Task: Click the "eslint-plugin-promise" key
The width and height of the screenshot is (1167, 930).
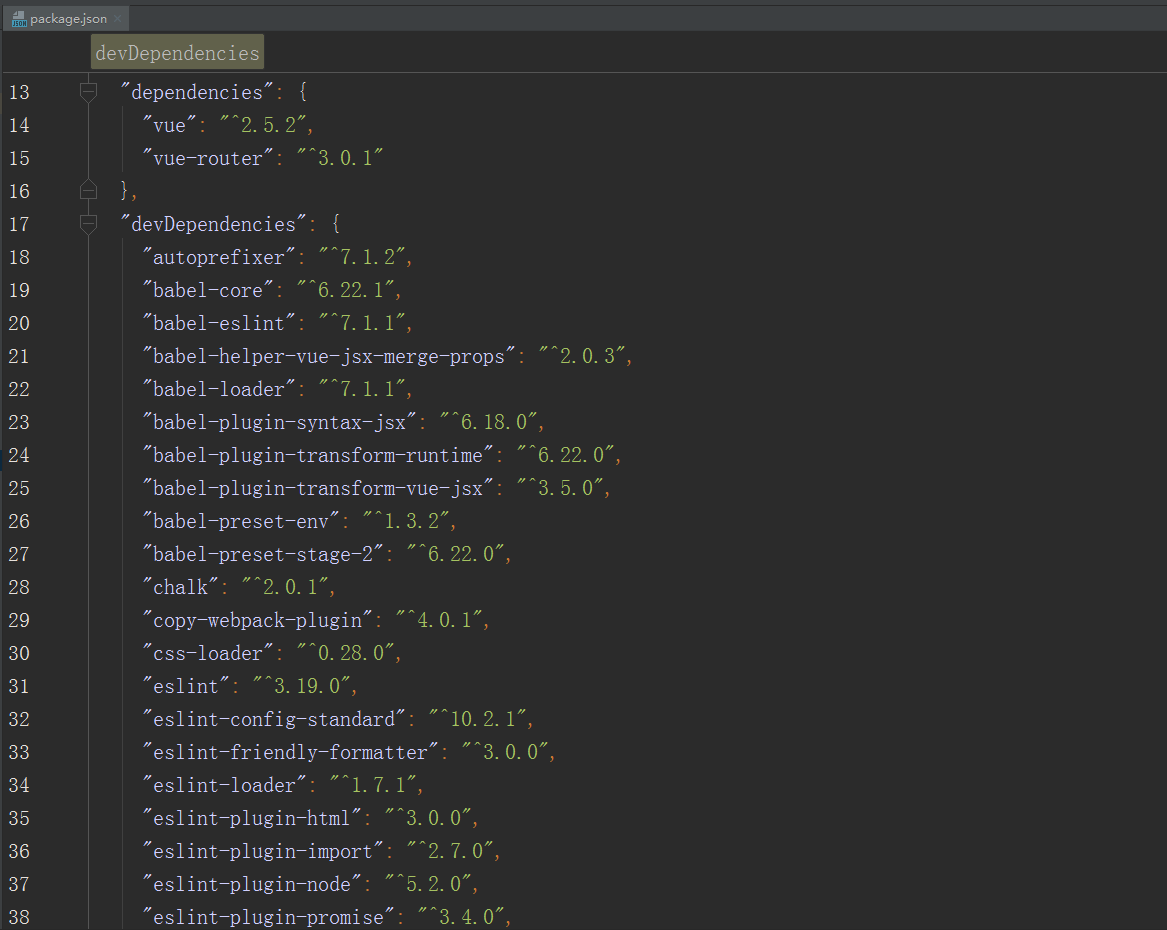Action: pos(269,917)
